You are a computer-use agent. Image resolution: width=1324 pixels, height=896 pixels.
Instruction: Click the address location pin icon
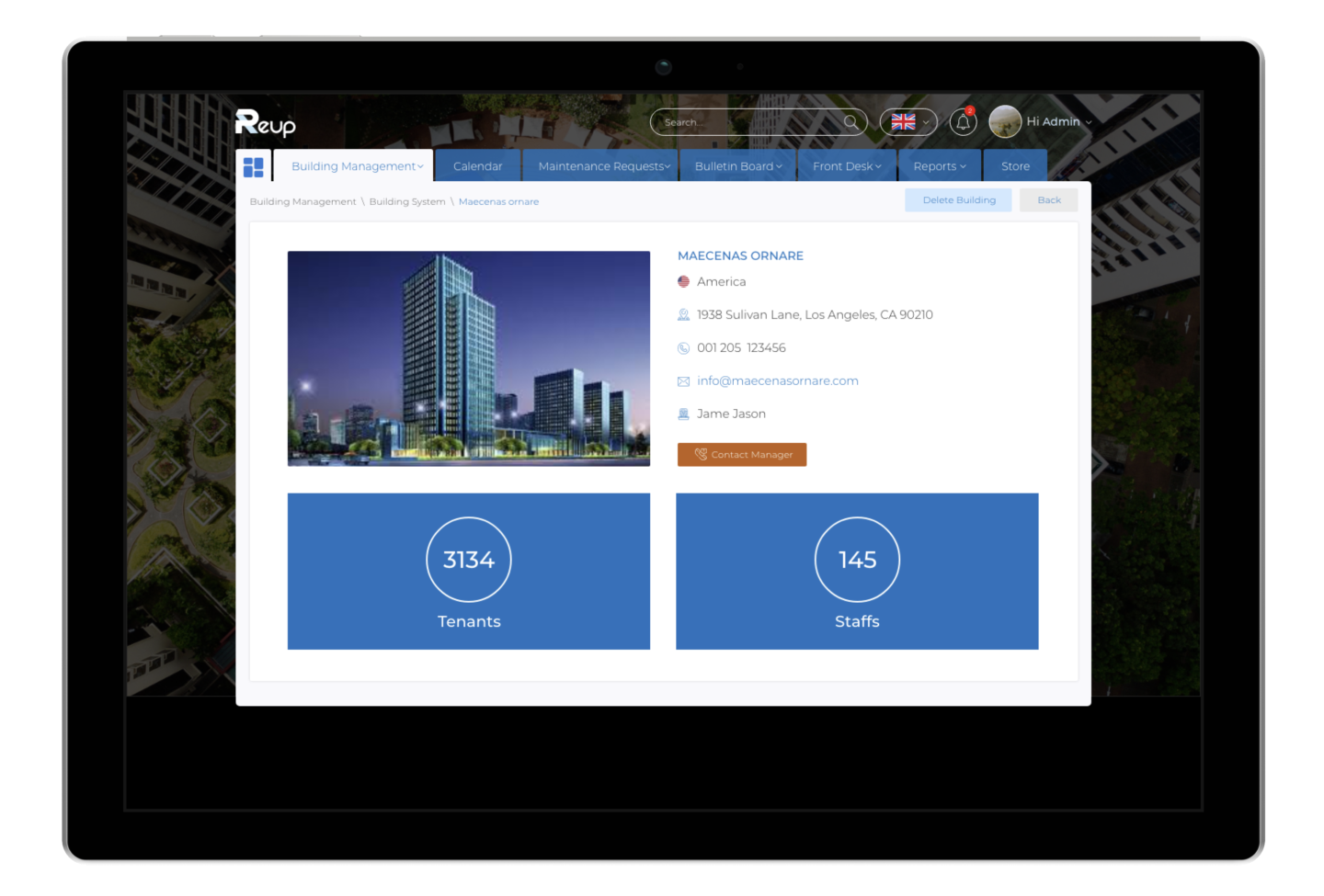pos(683,315)
